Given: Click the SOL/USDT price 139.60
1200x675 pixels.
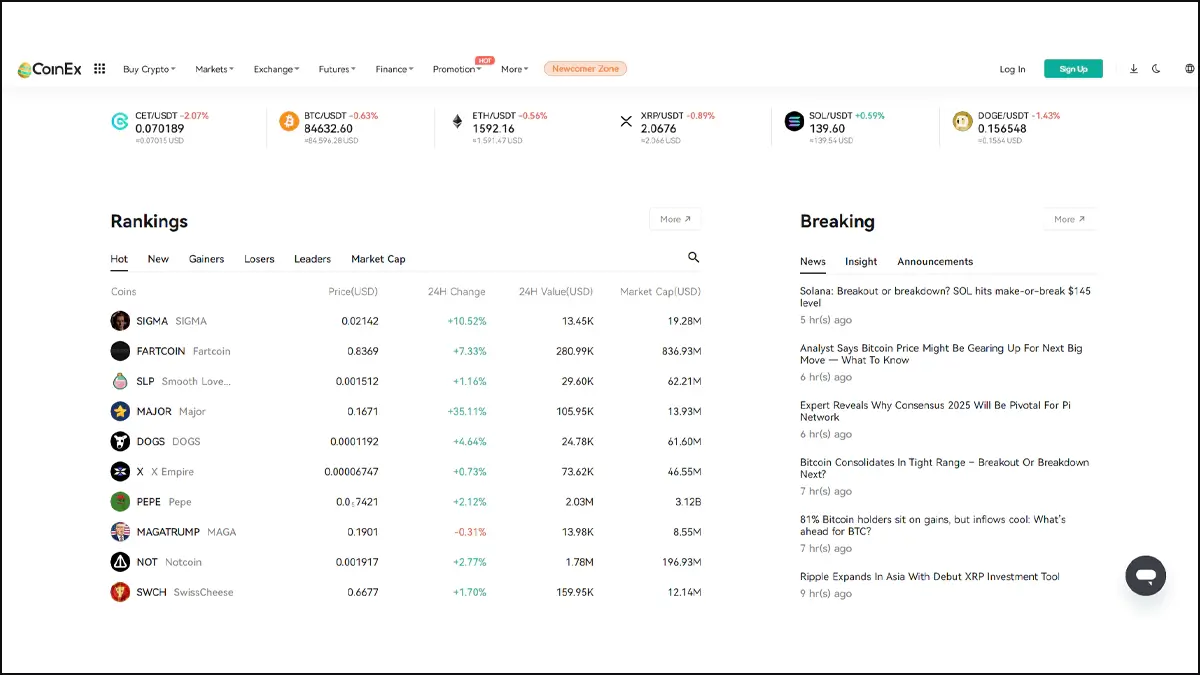Looking at the screenshot, I should [x=827, y=128].
